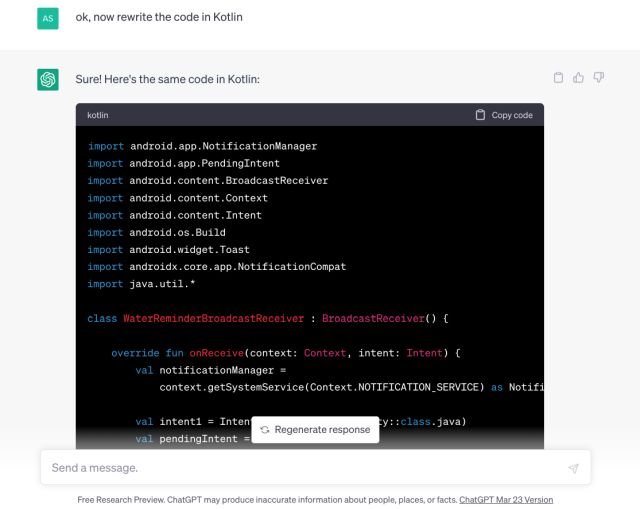Image resolution: width=640 pixels, height=509 pixels.
Task: Click the AS user avatar
Action: tap(48, 18)
